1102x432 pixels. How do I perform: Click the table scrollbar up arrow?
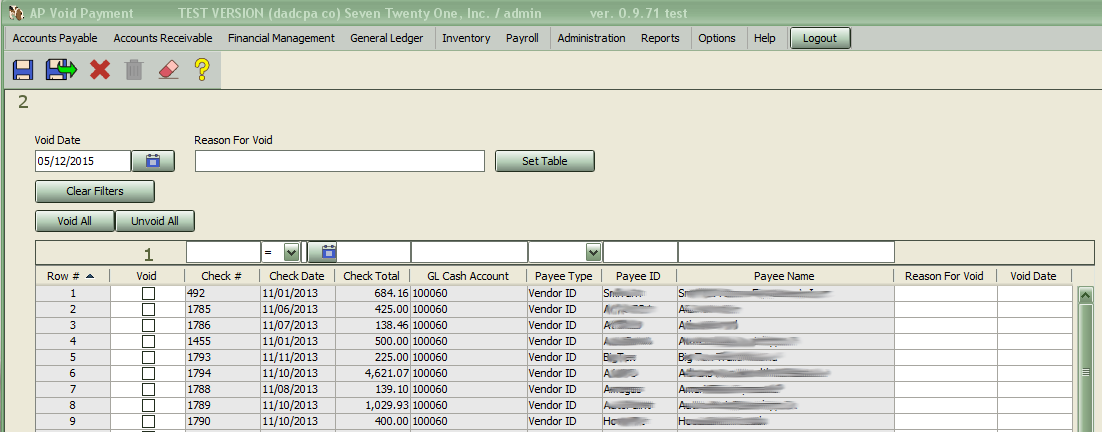(1086, 295)
